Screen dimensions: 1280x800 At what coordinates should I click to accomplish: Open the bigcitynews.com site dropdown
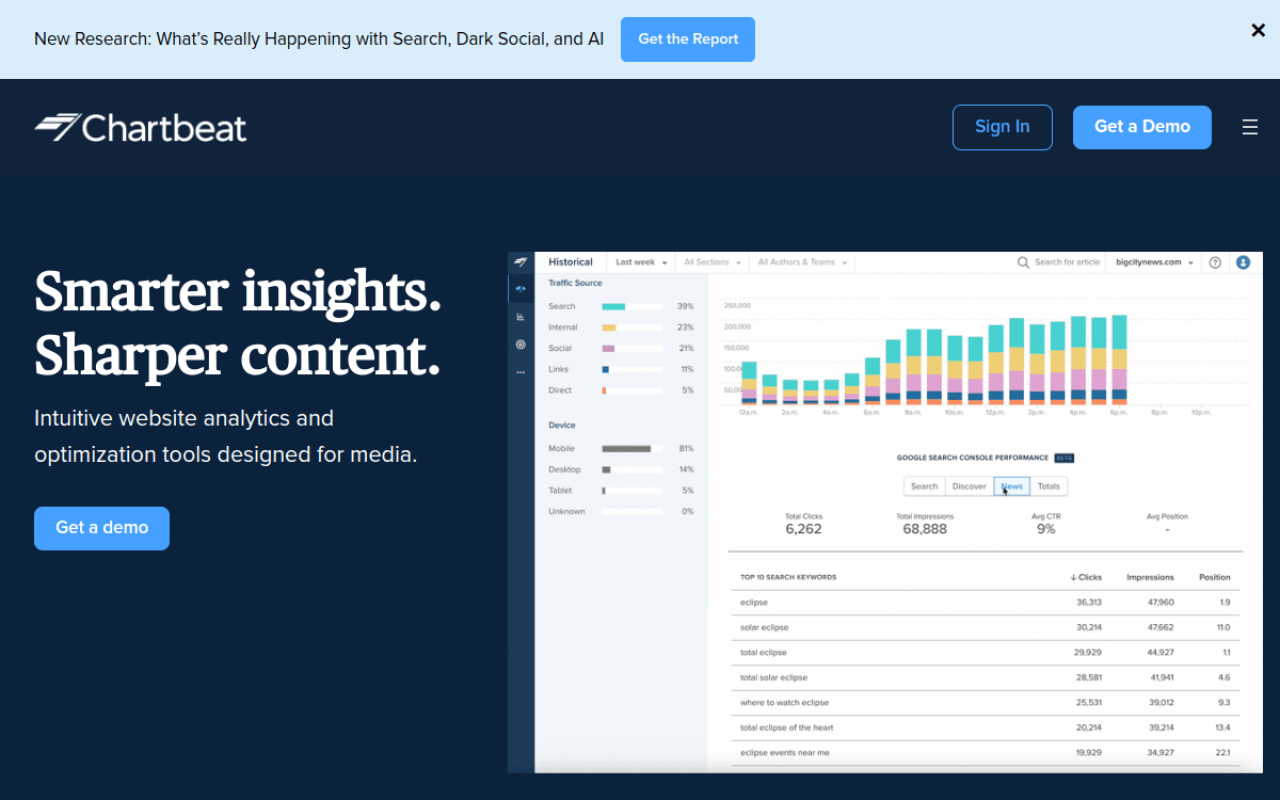(1155, 262)
